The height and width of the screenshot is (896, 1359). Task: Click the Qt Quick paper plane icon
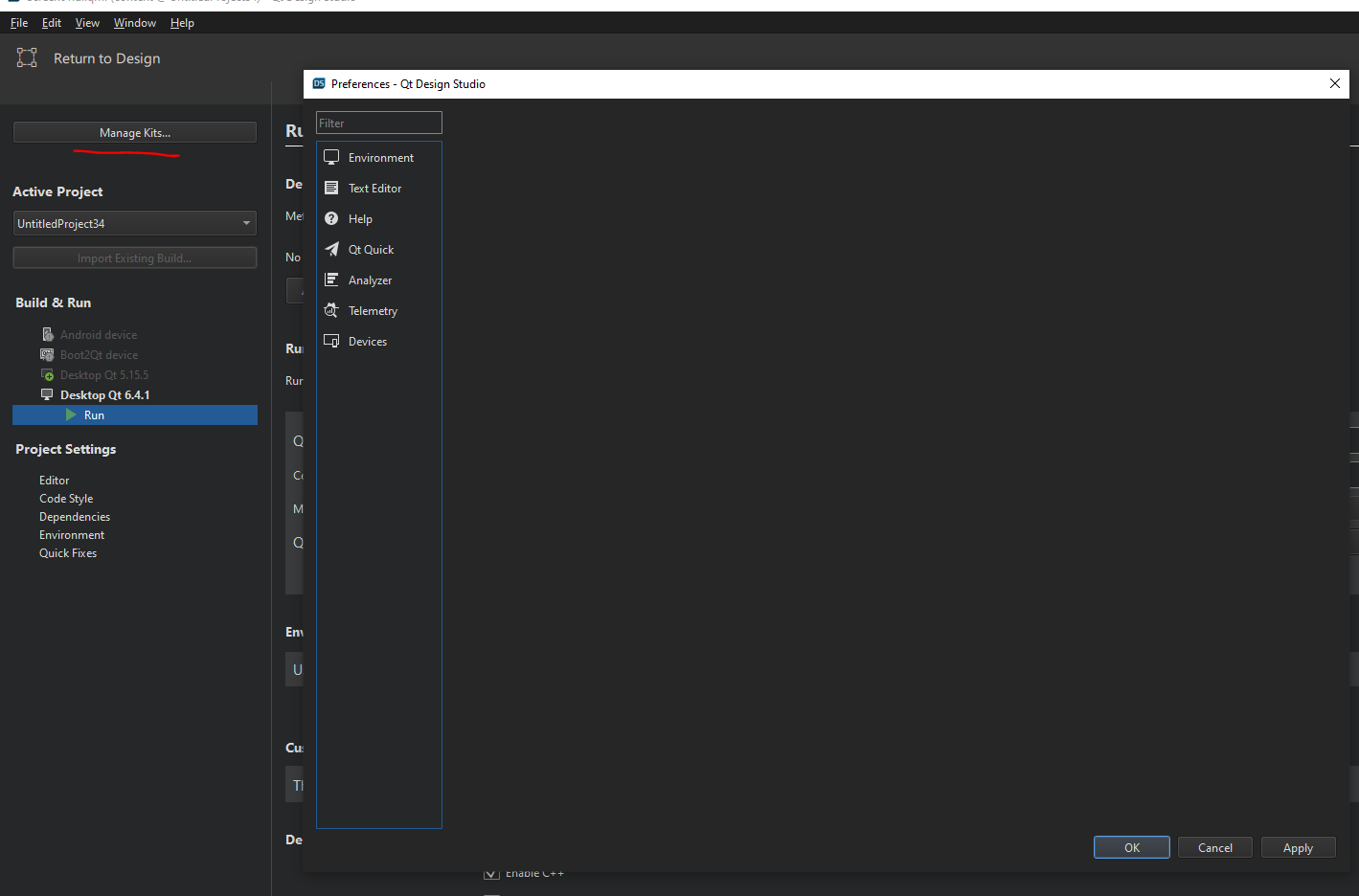click(331, 249)
